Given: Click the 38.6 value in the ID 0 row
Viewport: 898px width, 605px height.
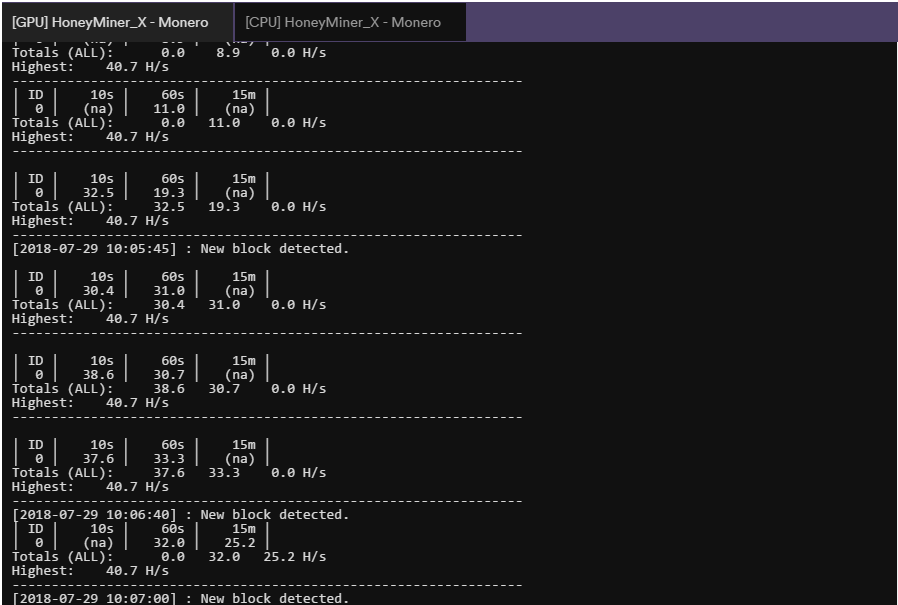Looking at the screenshot, I should pyautogui.click(x=98, y=375).
